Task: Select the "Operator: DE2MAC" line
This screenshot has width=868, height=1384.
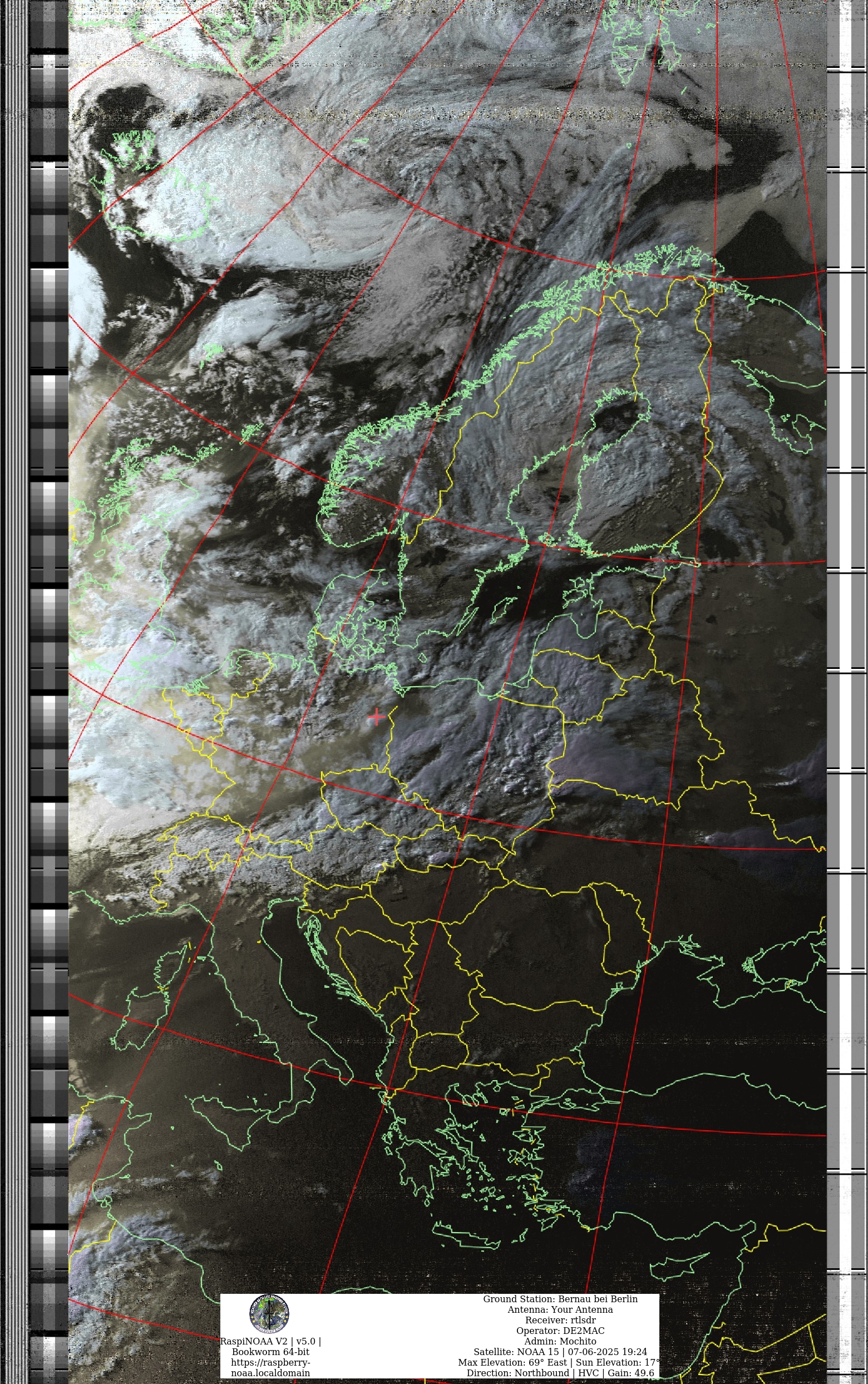Action: (x=560, y=1331)
